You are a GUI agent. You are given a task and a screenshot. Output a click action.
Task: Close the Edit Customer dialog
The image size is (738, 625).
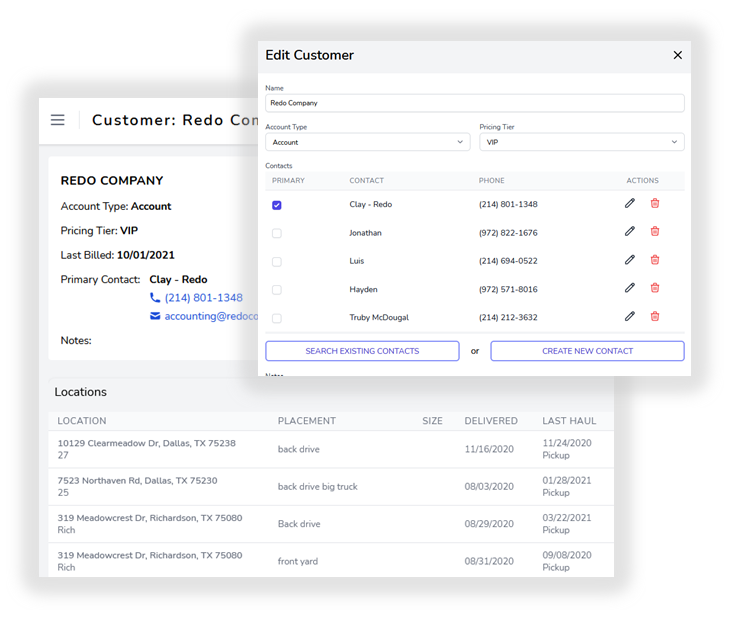pos(677,55)
